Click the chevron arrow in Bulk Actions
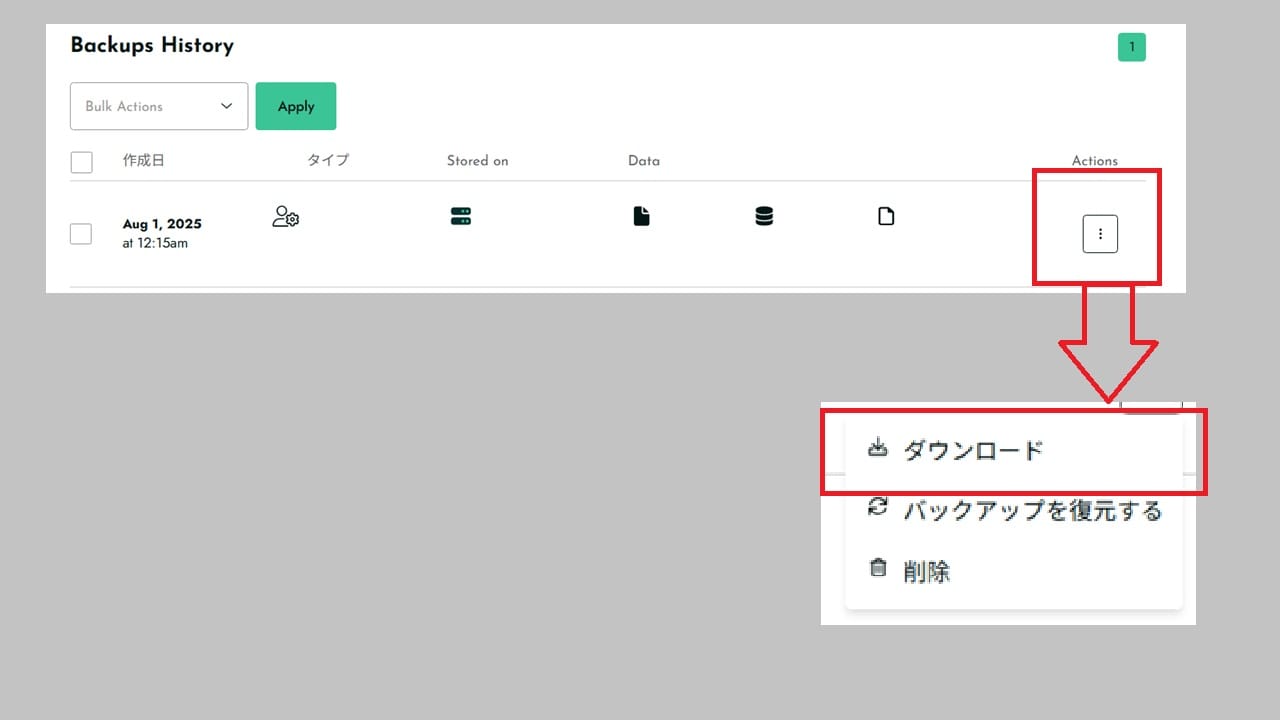 pos(227,106)
